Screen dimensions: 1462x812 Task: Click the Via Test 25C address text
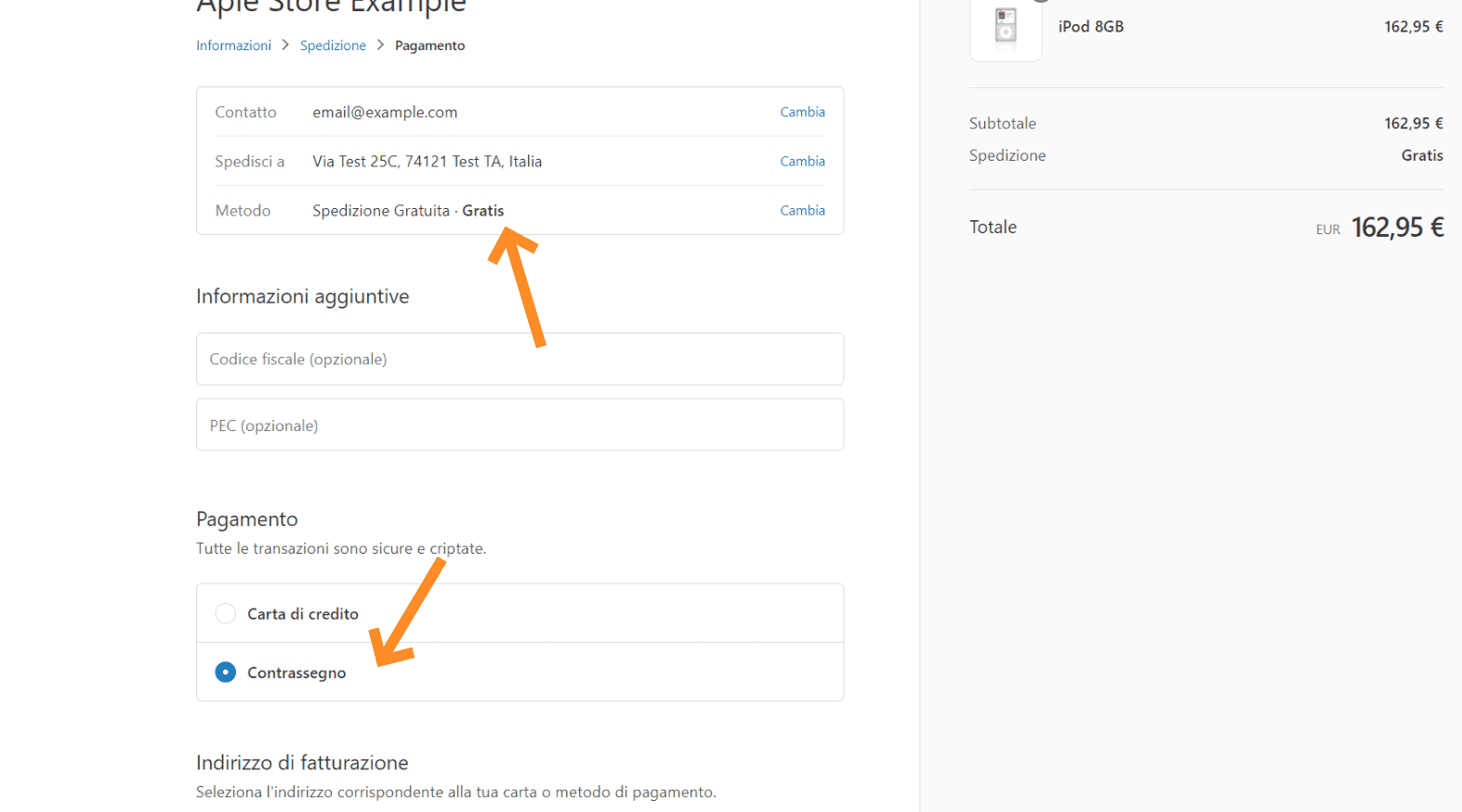click(x=427, y=162)
